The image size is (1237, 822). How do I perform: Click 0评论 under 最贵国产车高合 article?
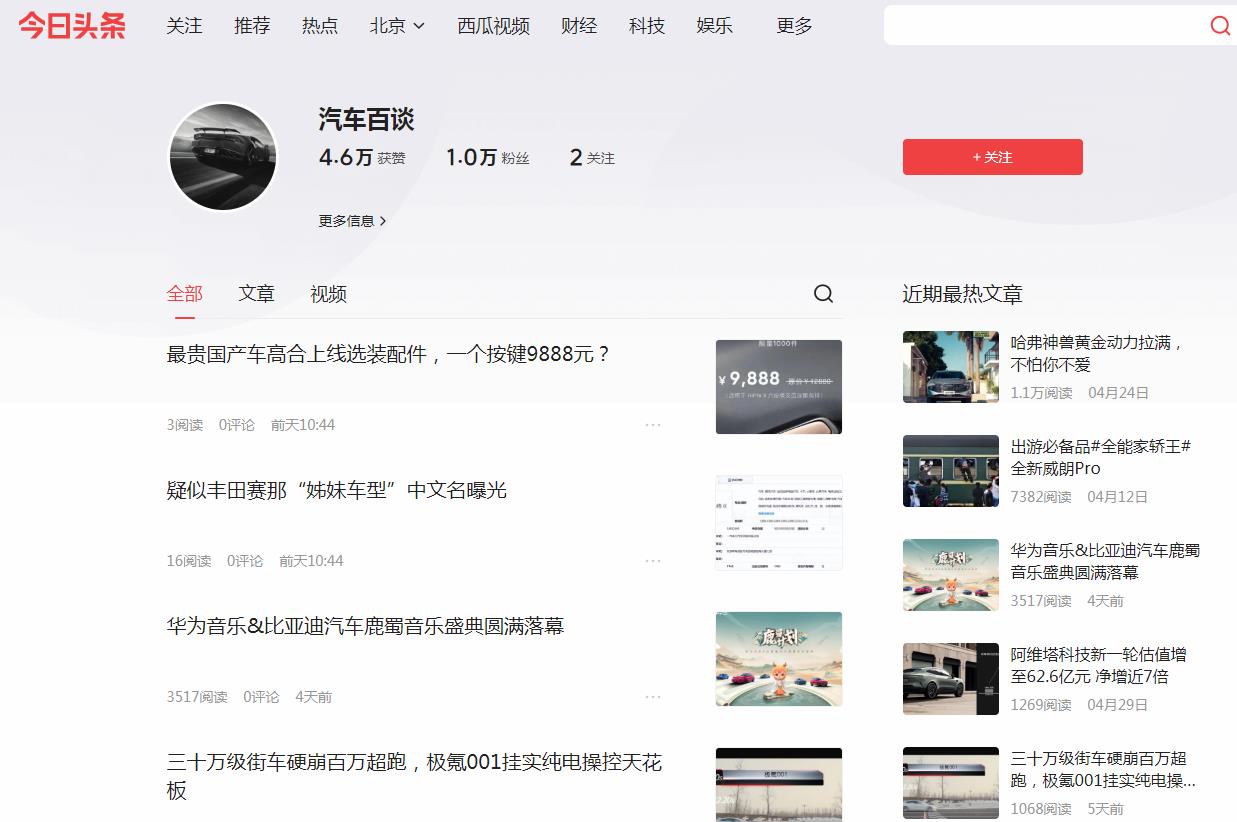[237, 425]
